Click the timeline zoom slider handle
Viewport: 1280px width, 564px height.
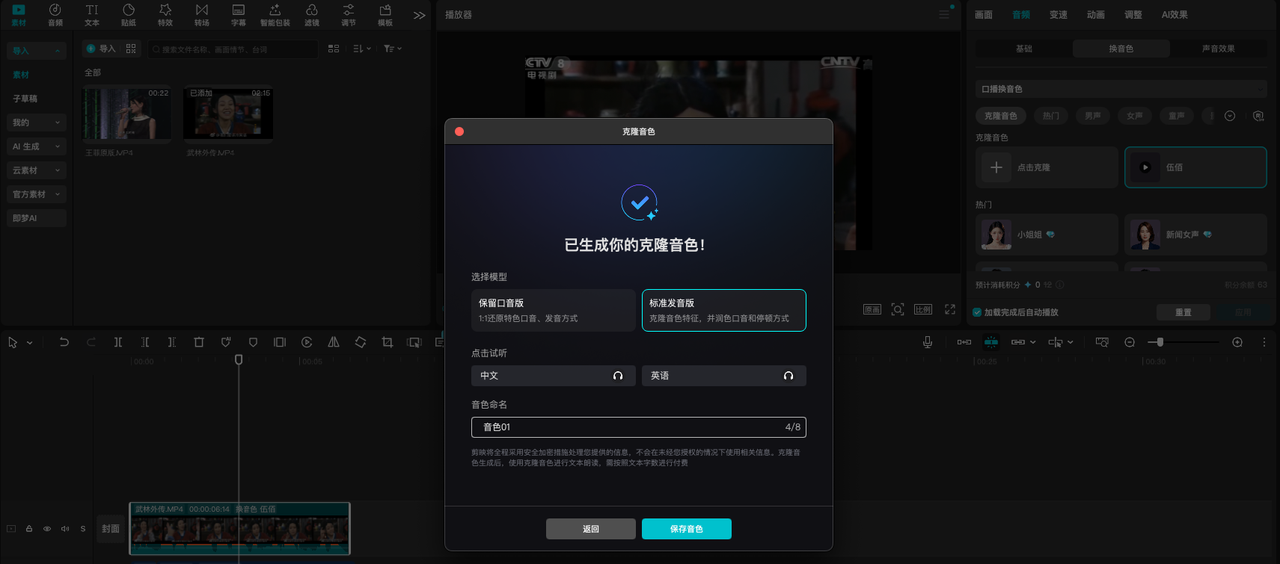1160,342
